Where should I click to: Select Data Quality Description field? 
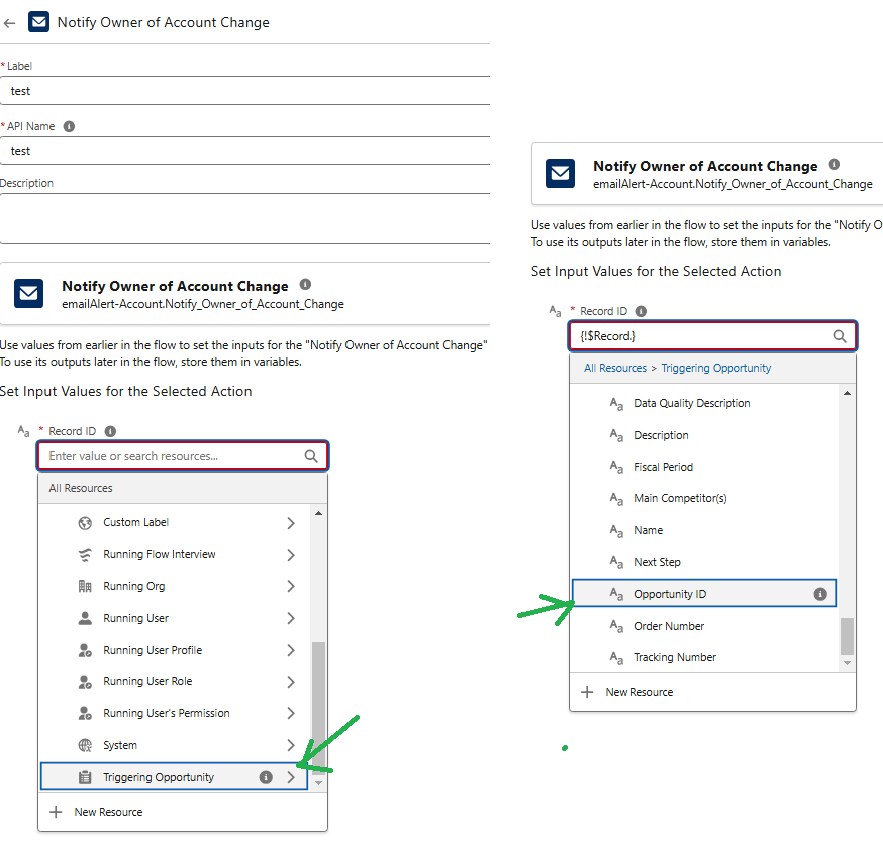704,403
